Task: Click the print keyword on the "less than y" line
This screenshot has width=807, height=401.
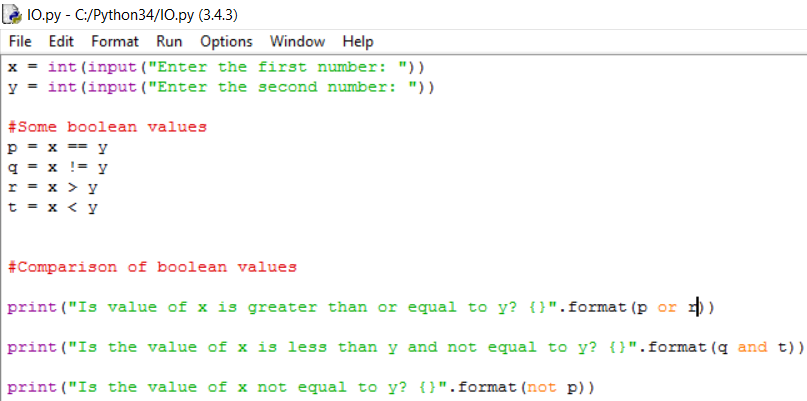Action: point(32,348)
